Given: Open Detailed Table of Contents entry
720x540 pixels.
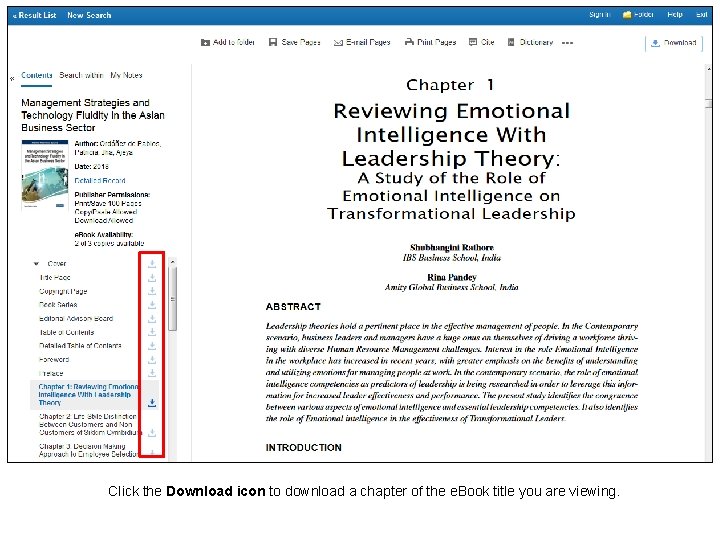Looking at the screenshot, I should click(x=80, y=345).
